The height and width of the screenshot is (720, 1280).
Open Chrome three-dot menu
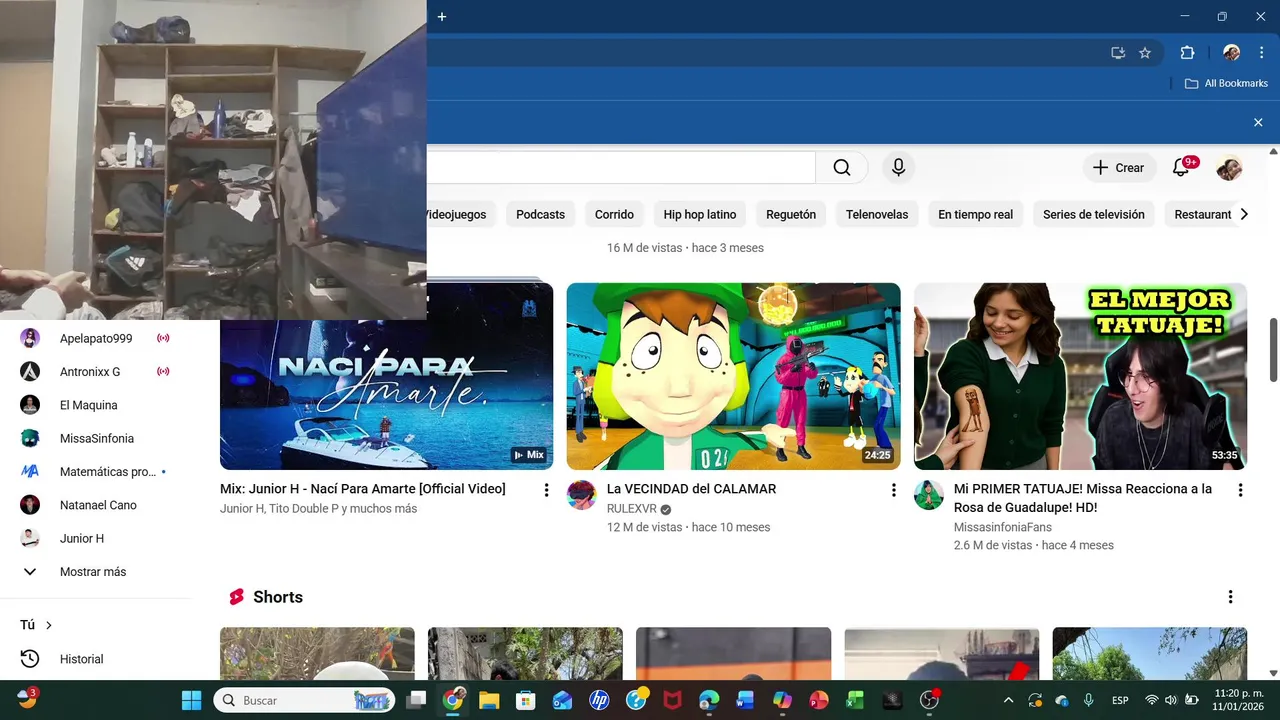pyautogui.click(x=1261, y=53)
